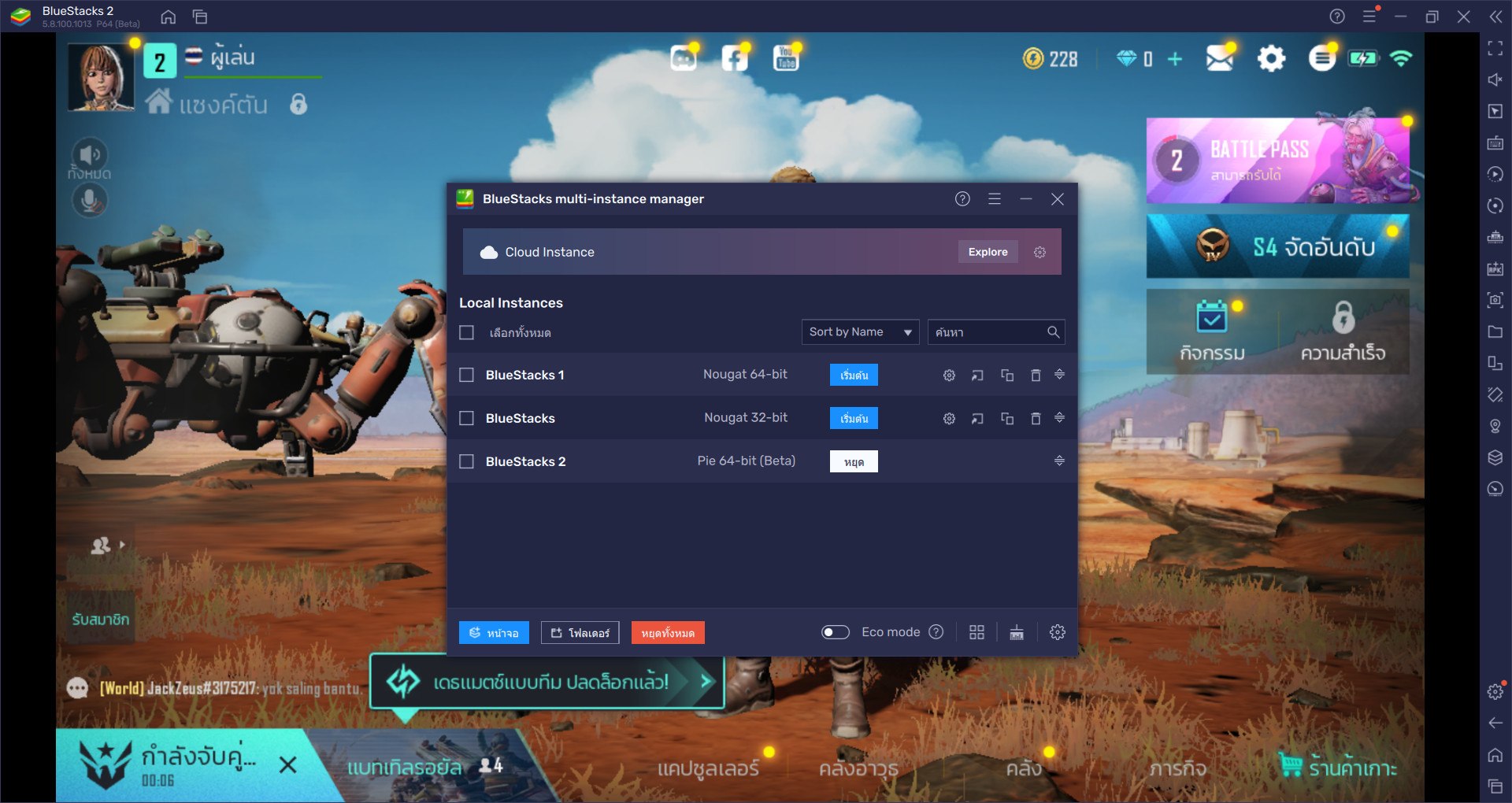Check the BlueStacks Nougat 32-bit checkbox
1512x803 pixels.
(x=466, y=418)
